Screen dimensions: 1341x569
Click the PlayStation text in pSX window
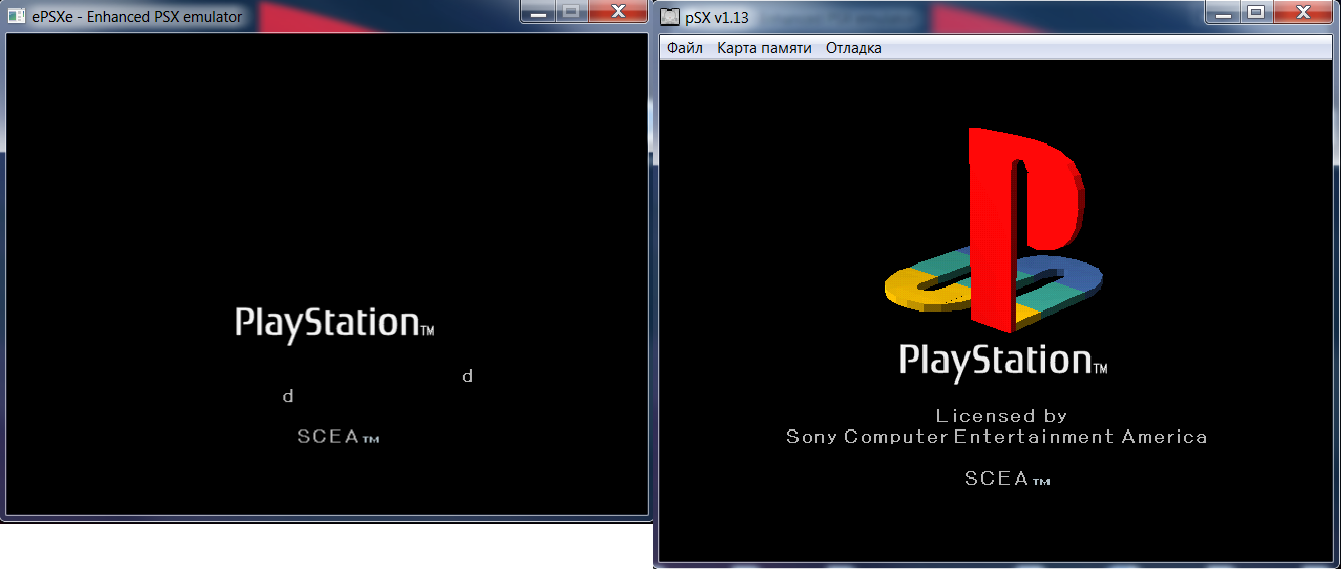click(x=1003, y=361)
